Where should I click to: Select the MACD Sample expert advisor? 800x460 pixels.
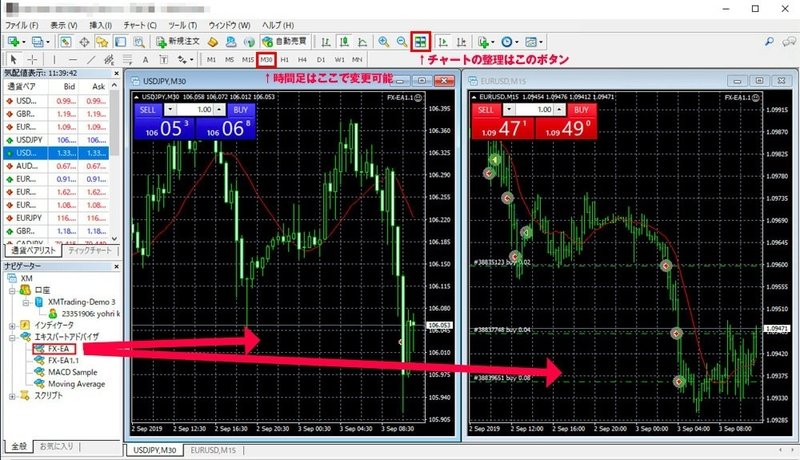72,372
